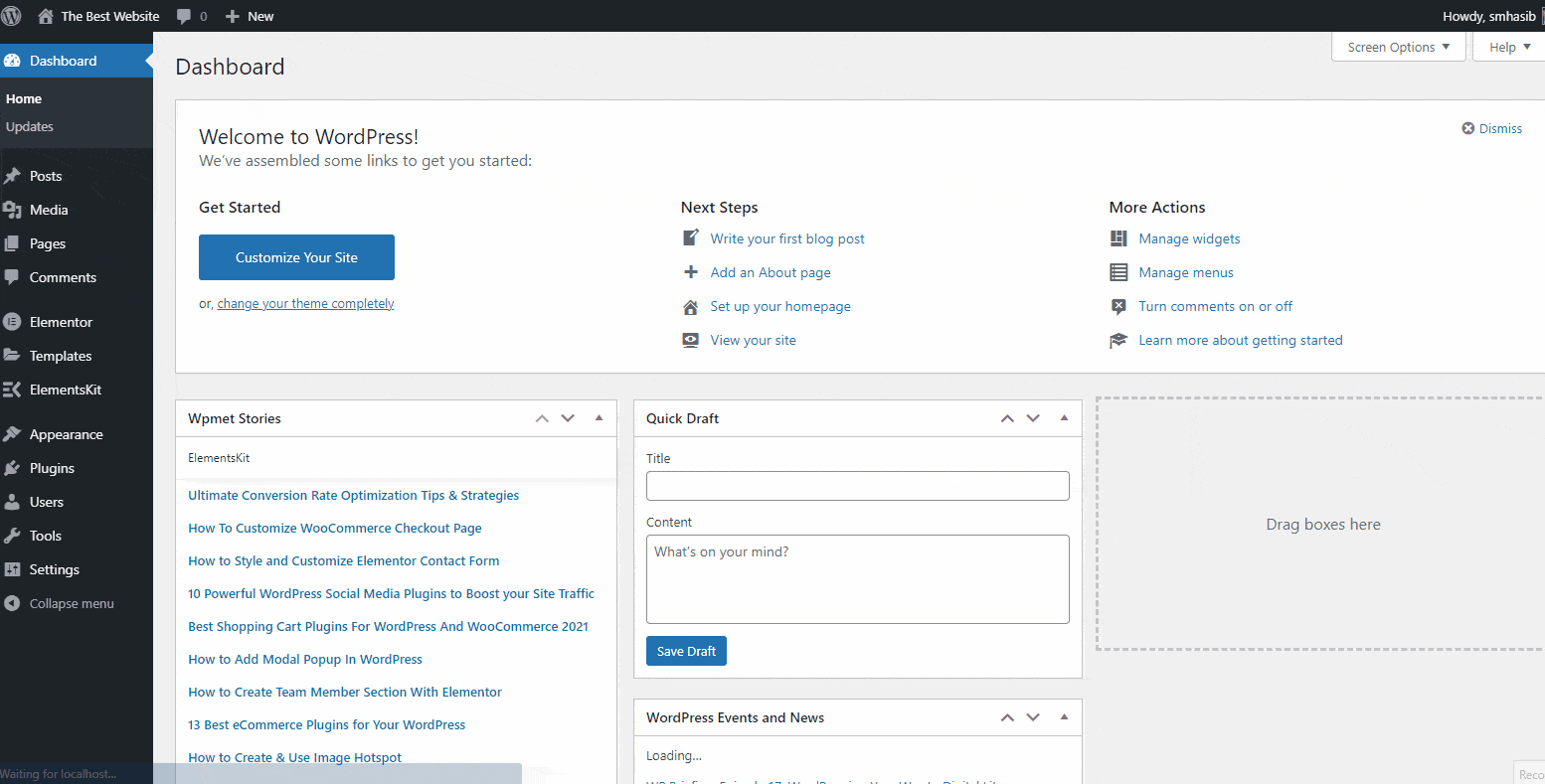Open the comments bubble icon in admin bar
The height and width of the screenshot is (784, 1545).
tap(184, 16)
